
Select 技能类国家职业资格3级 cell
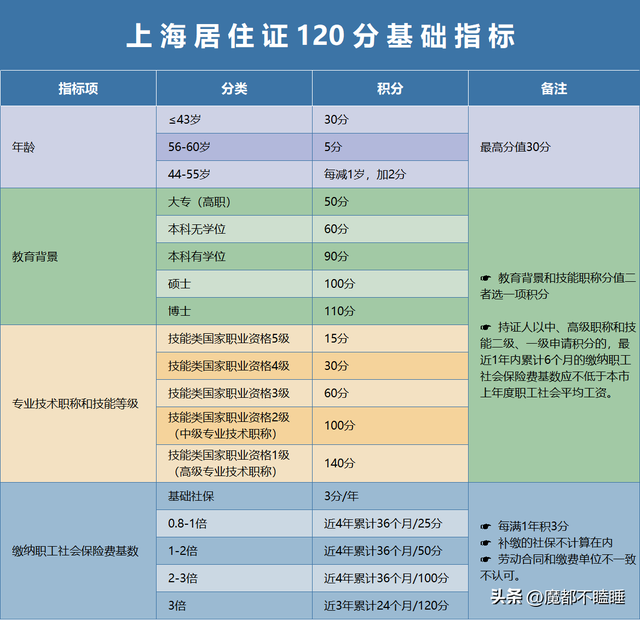[234, 393]
